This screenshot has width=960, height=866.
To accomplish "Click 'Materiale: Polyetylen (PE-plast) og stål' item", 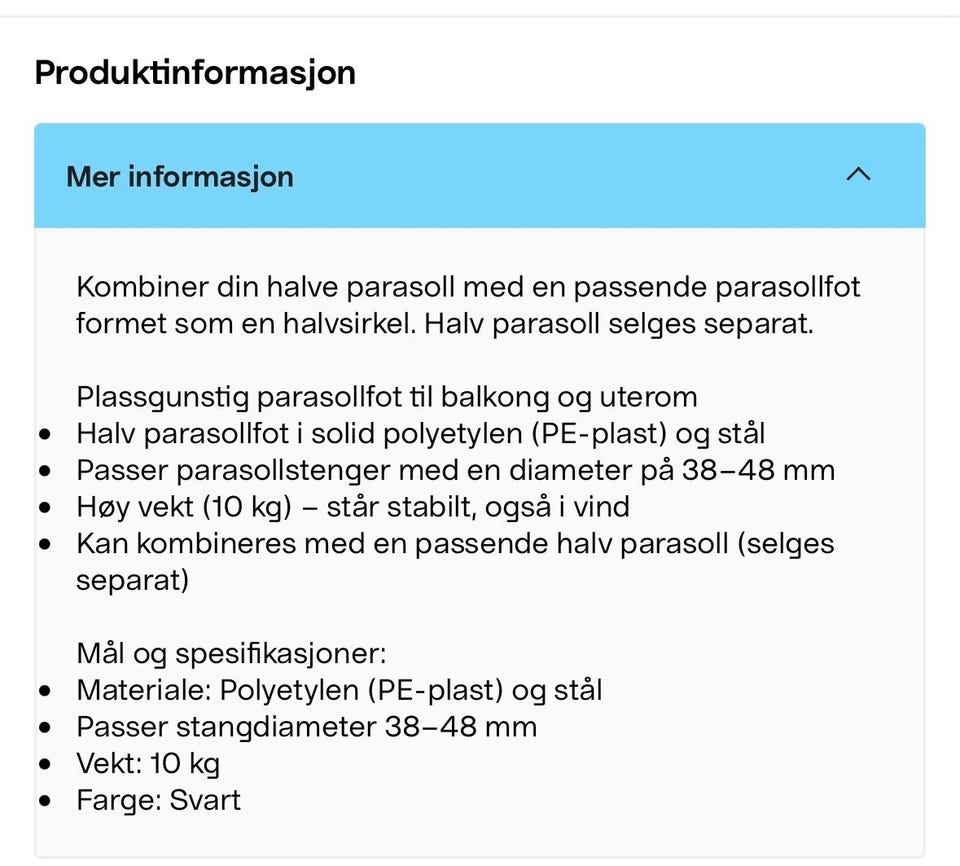I will coord(339,690).
